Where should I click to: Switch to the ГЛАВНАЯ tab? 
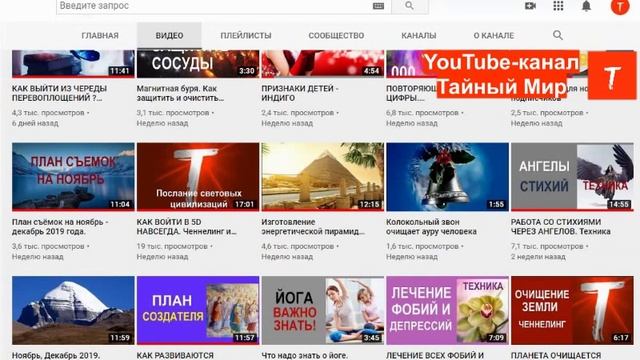click(x=100, y=36)
